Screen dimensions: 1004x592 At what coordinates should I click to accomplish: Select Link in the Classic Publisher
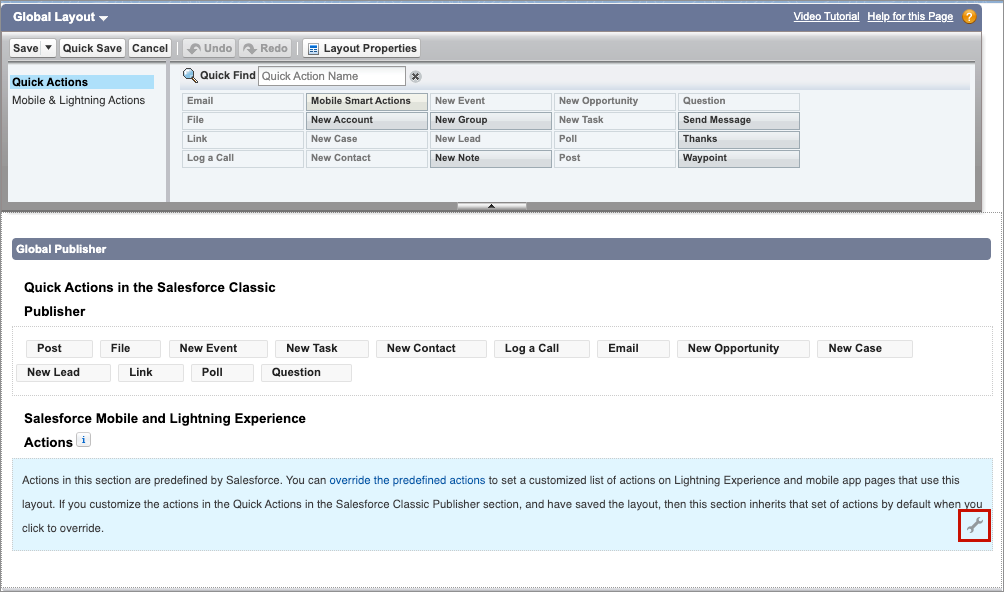click(151, 372)
